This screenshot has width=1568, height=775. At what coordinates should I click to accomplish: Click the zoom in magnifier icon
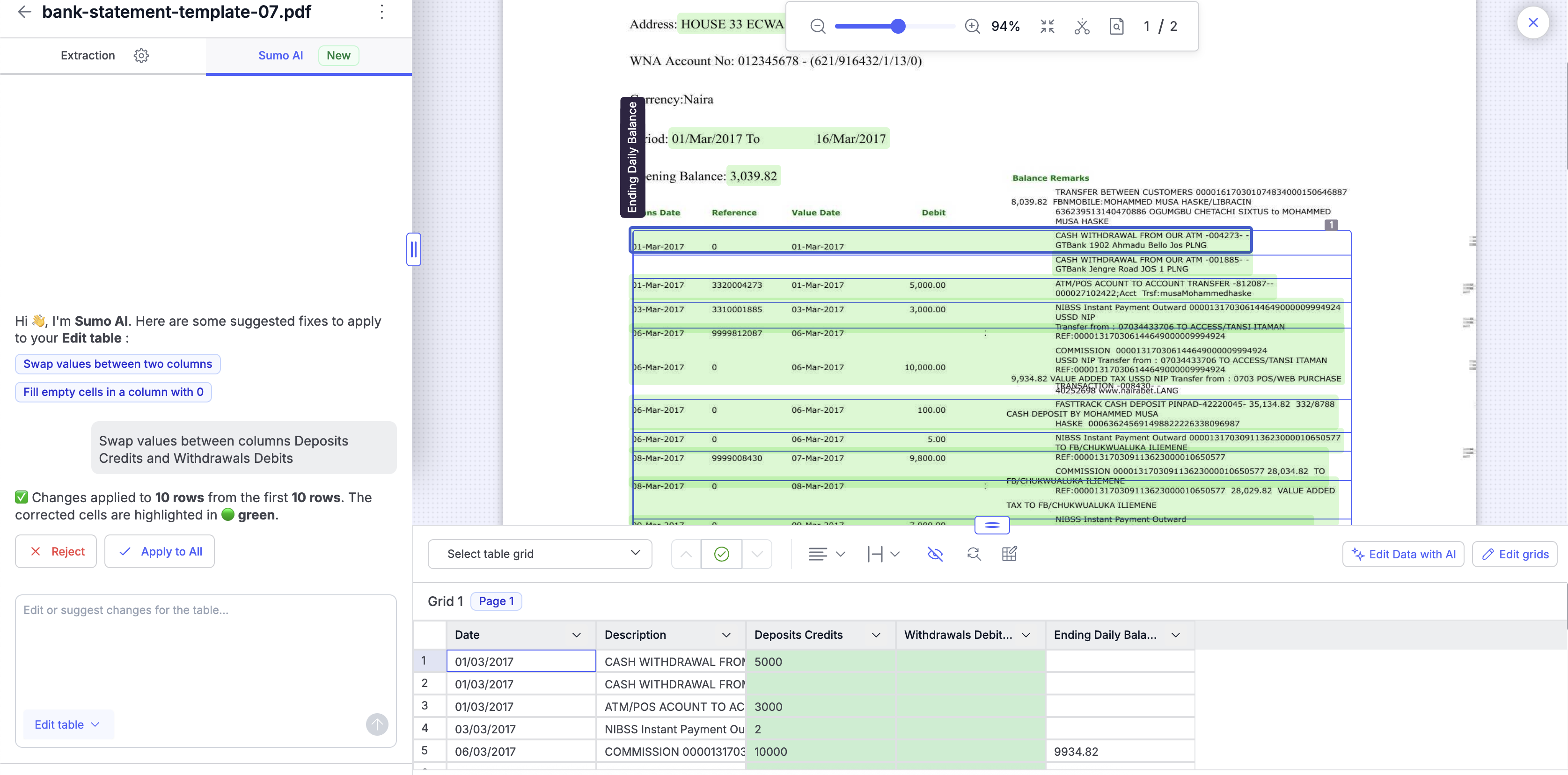(x=972, y=26)
